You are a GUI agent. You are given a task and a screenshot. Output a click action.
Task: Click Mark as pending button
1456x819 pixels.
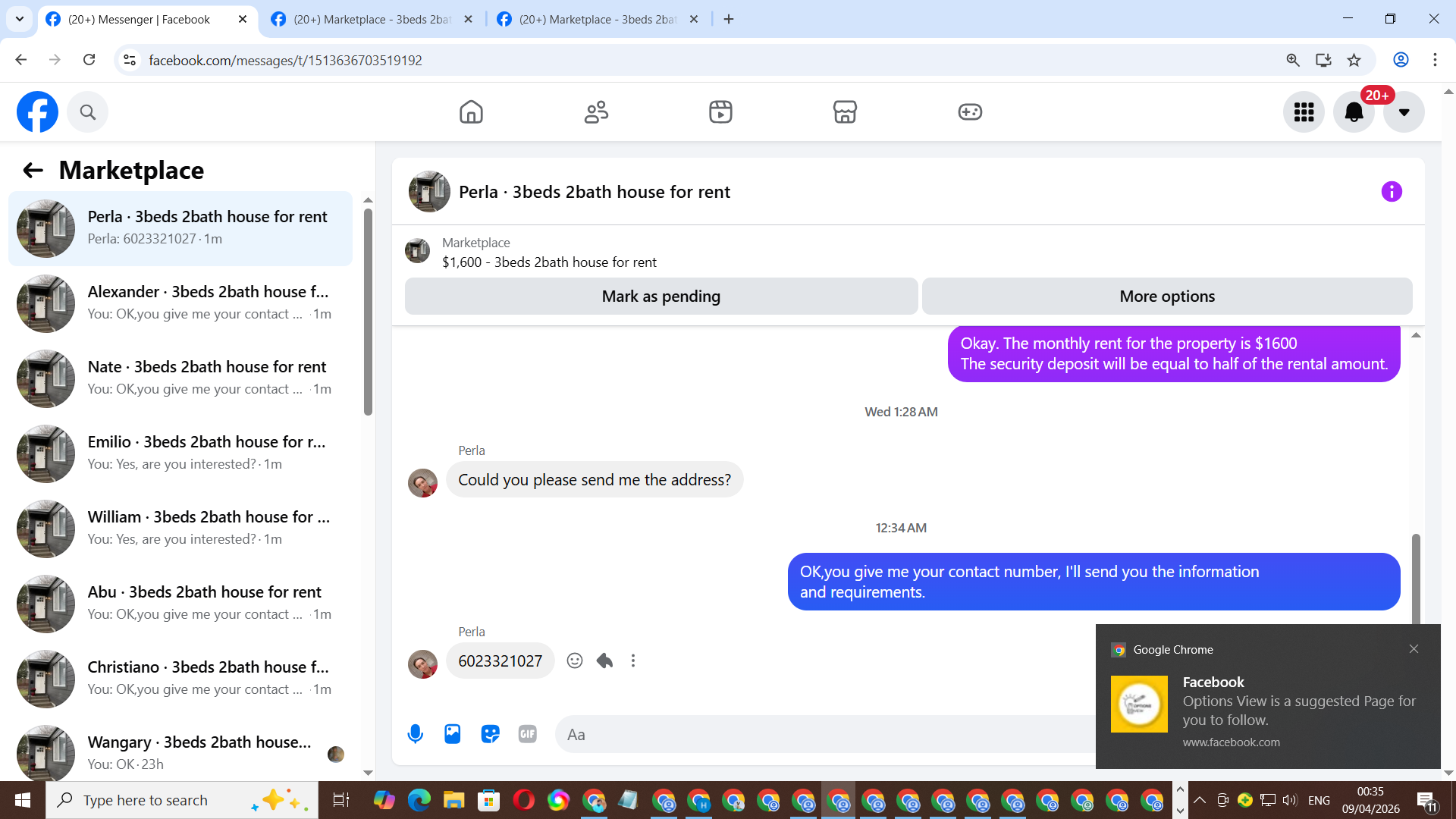click(x=661, y=297)
